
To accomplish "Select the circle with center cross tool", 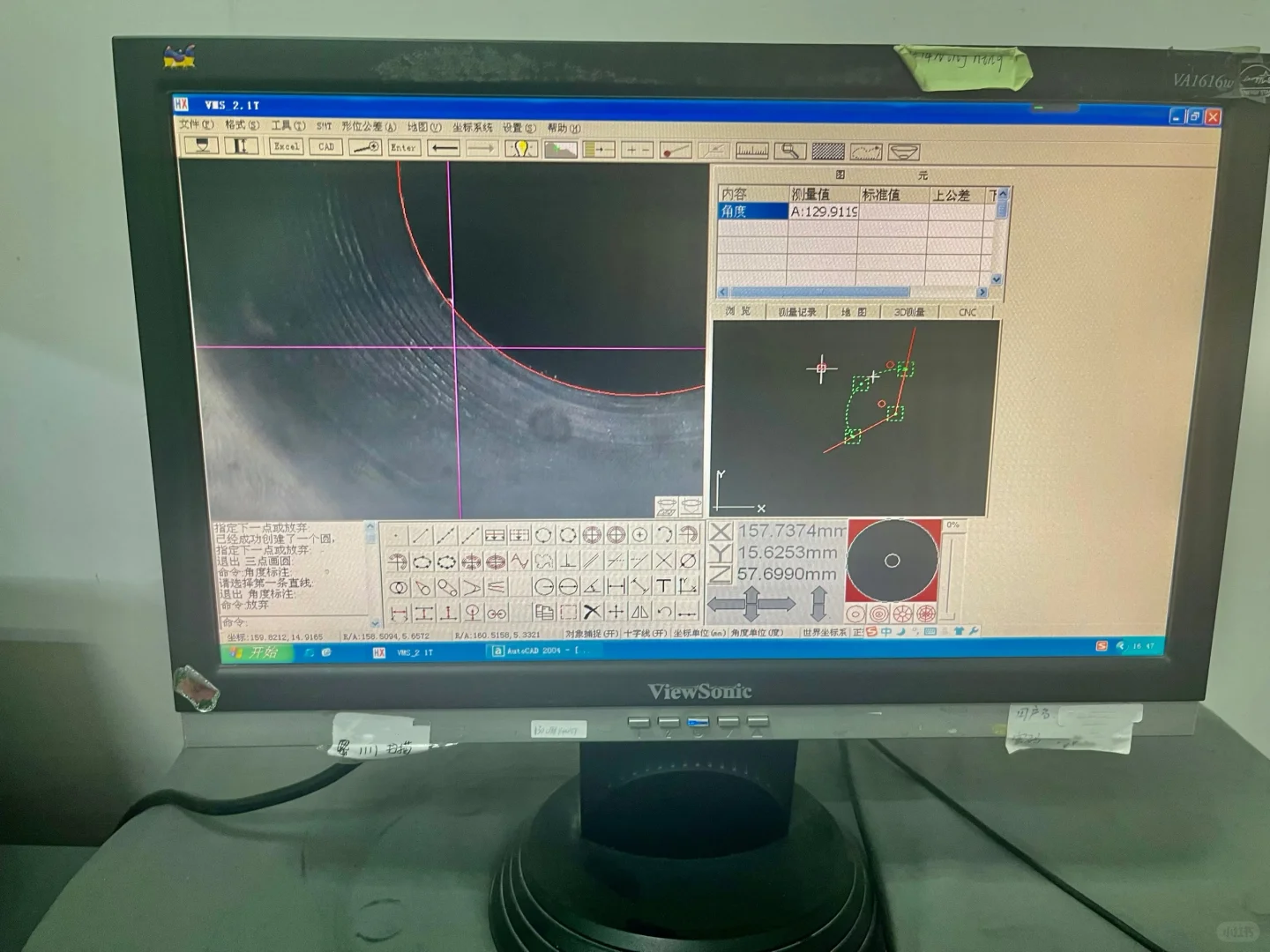I will [x=640, y=534].
